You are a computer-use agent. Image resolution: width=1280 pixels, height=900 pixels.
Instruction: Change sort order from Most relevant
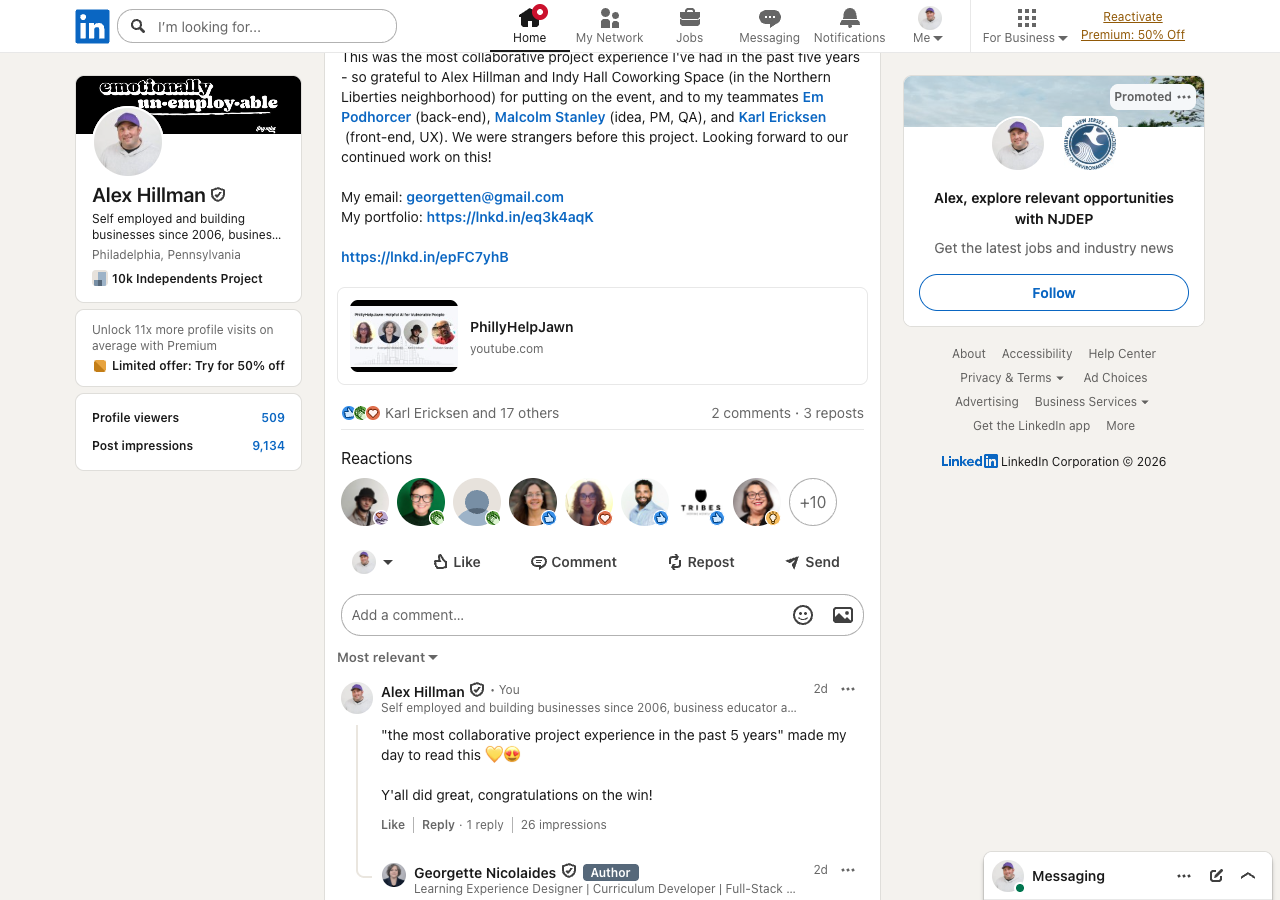[387, 657]
